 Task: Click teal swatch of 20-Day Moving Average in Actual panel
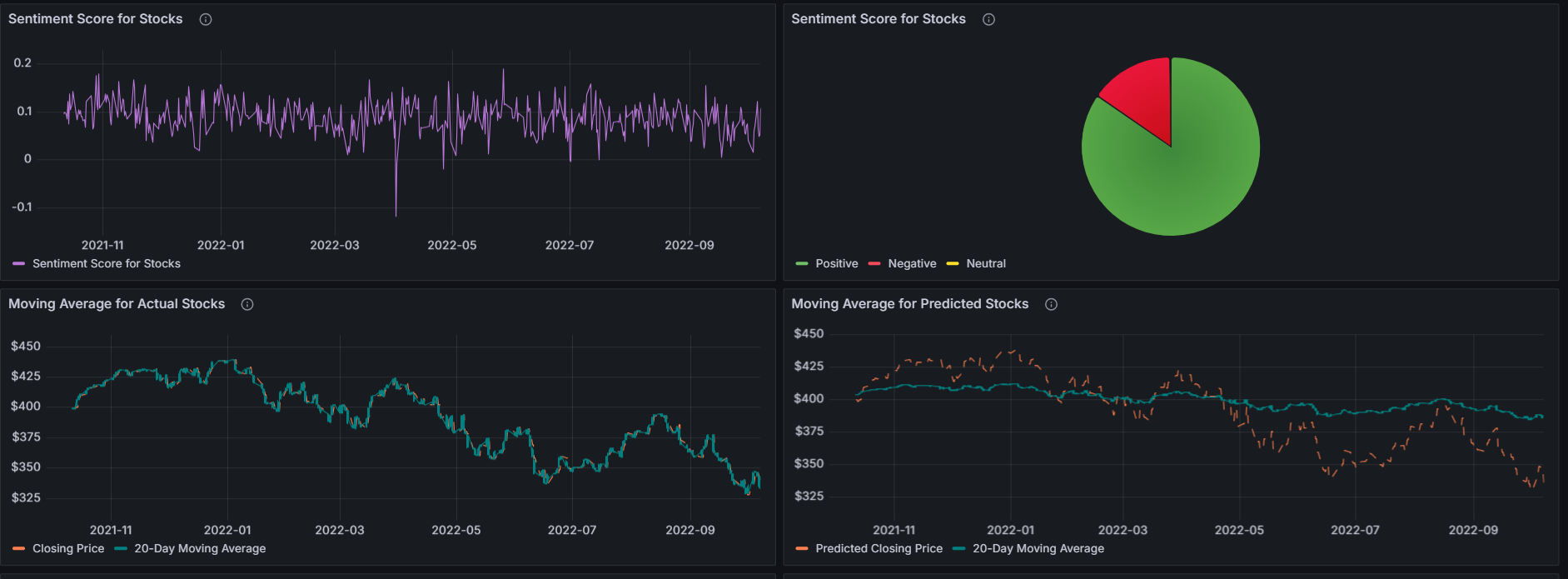(x=121, y=548)
